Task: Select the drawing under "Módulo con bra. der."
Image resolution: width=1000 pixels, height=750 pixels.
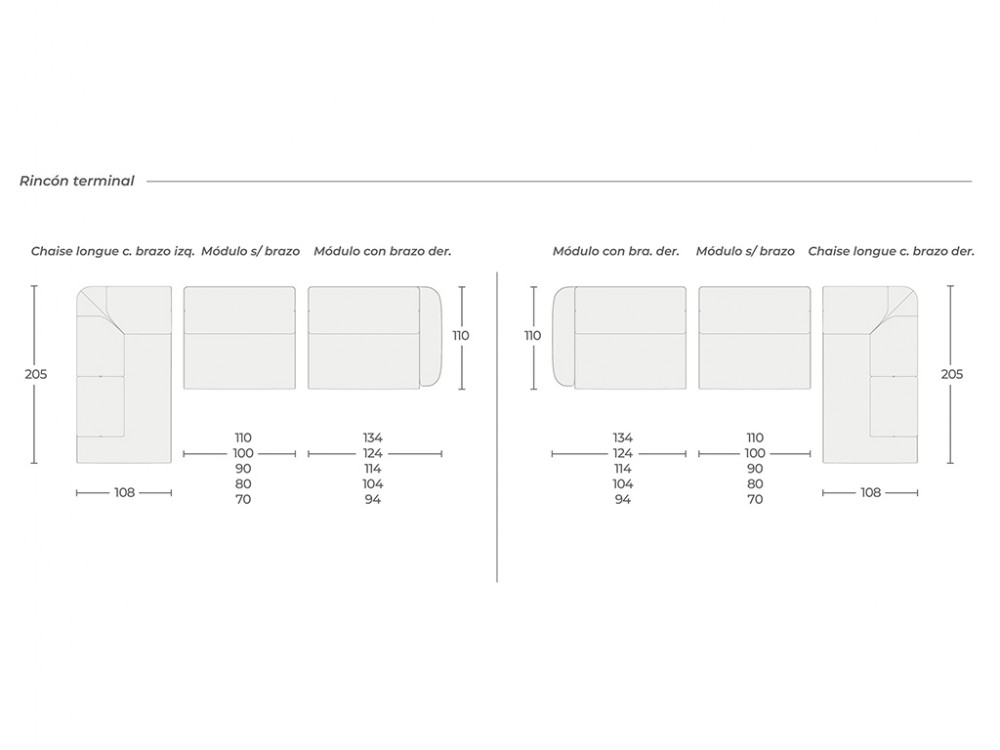Action: coord(618,338)
